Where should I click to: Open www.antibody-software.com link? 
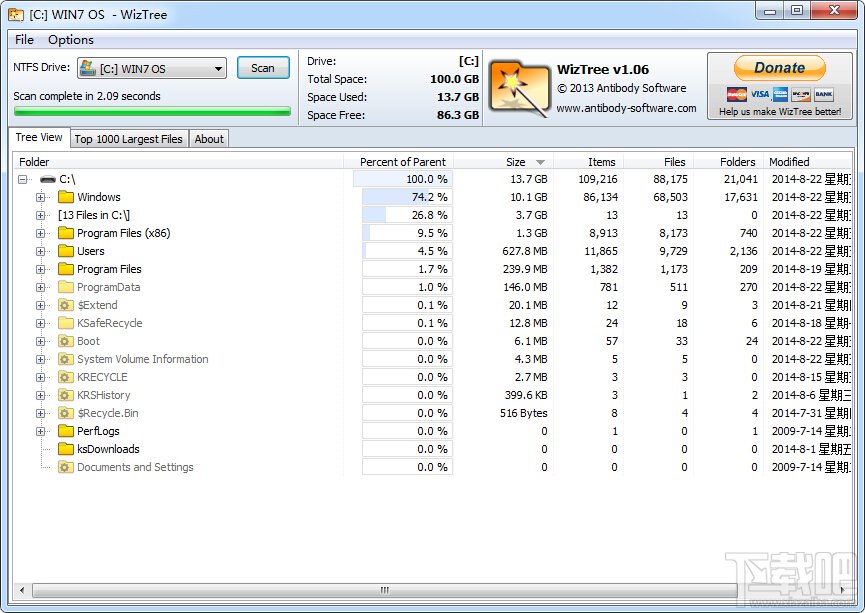(626, 108)
